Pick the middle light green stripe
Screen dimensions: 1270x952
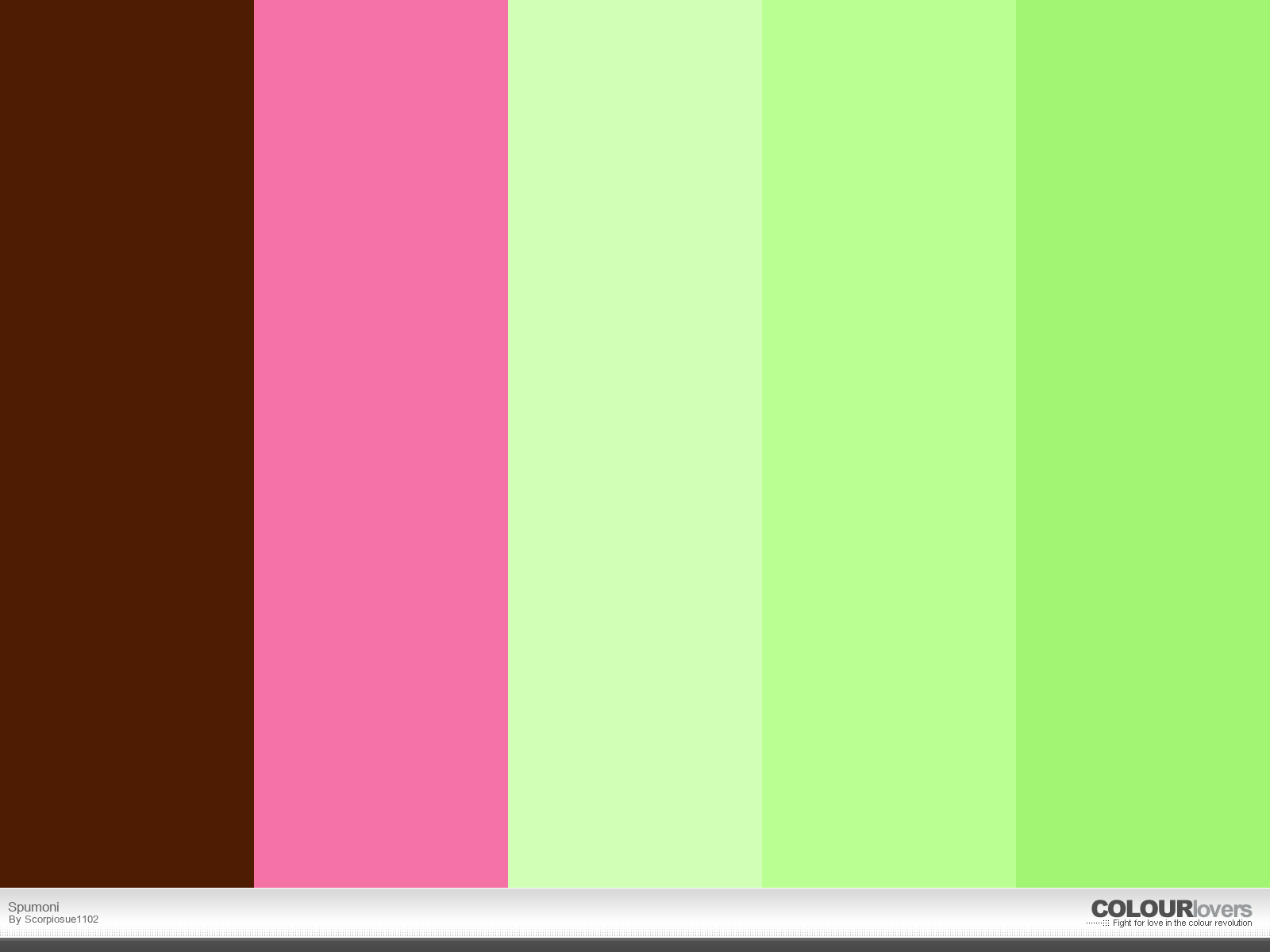click(889, 443)
